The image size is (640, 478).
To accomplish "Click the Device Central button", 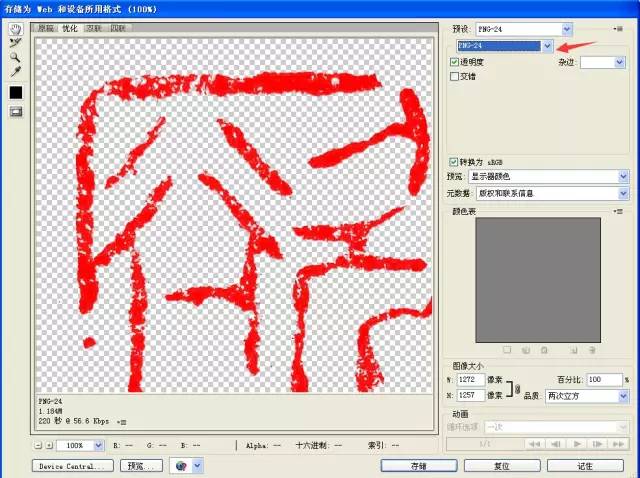I will pyautogui.click(x=71, y=466).
